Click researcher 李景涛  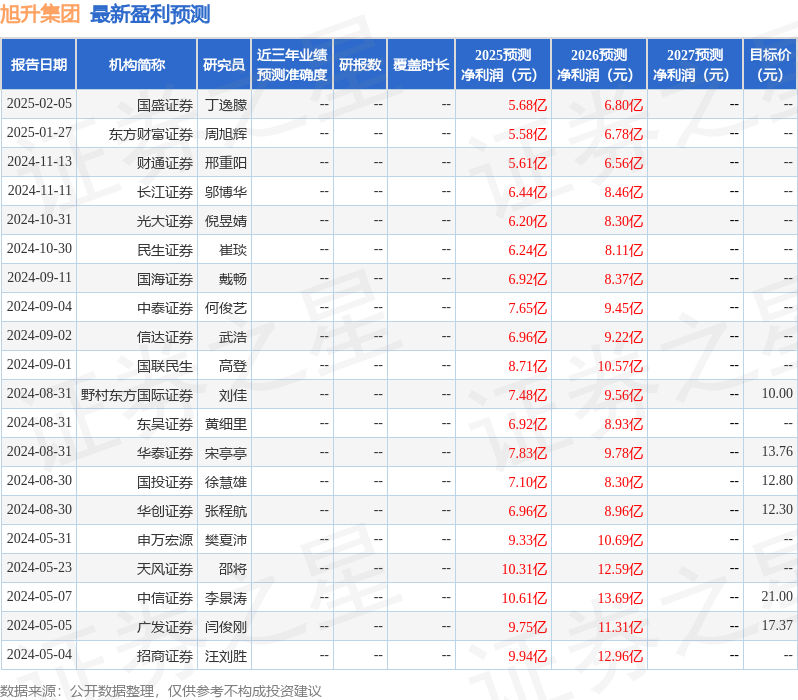[225, 599]
